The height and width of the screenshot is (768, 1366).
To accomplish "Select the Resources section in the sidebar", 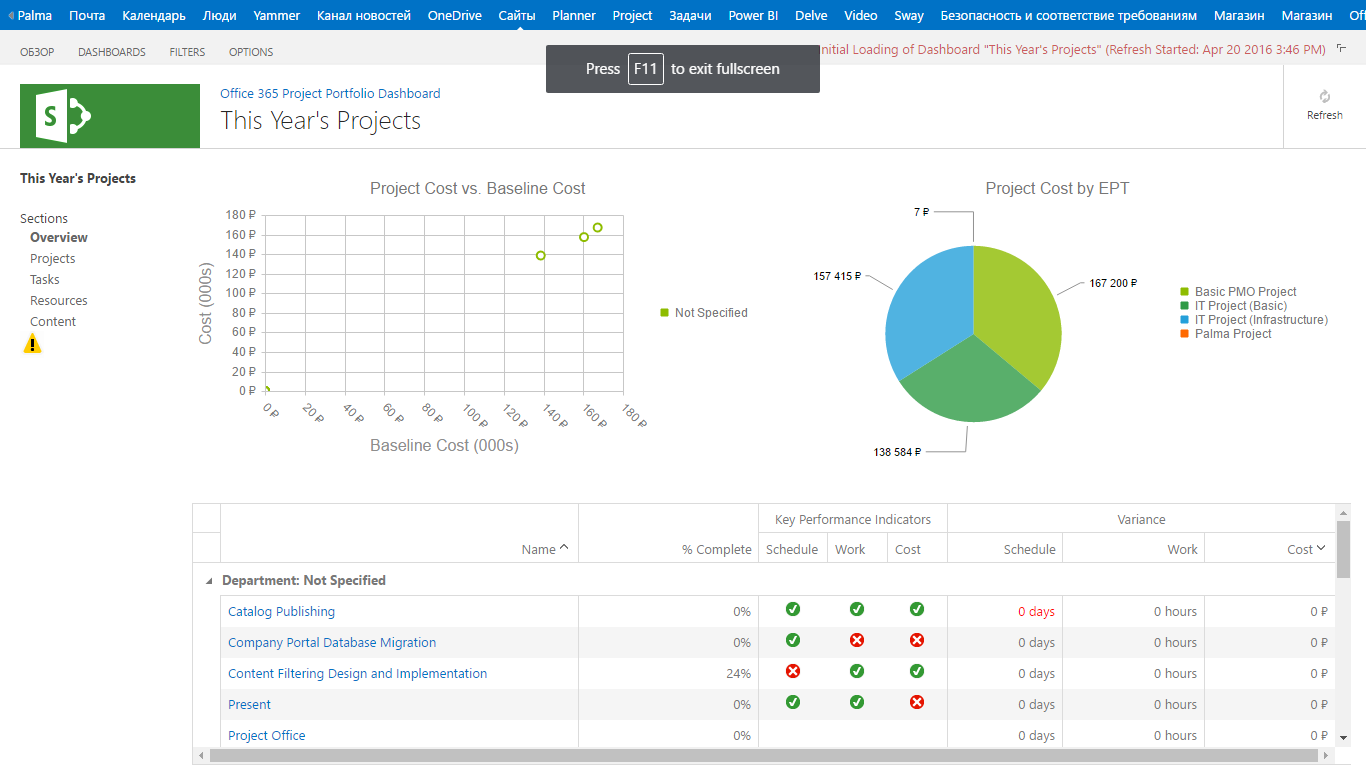I will [59, 300].
